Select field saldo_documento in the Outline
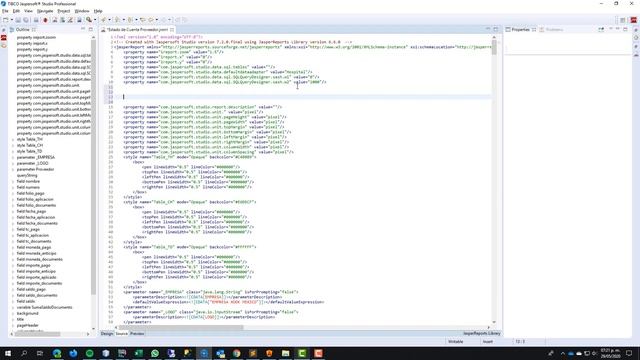 (x=37, y=295)
